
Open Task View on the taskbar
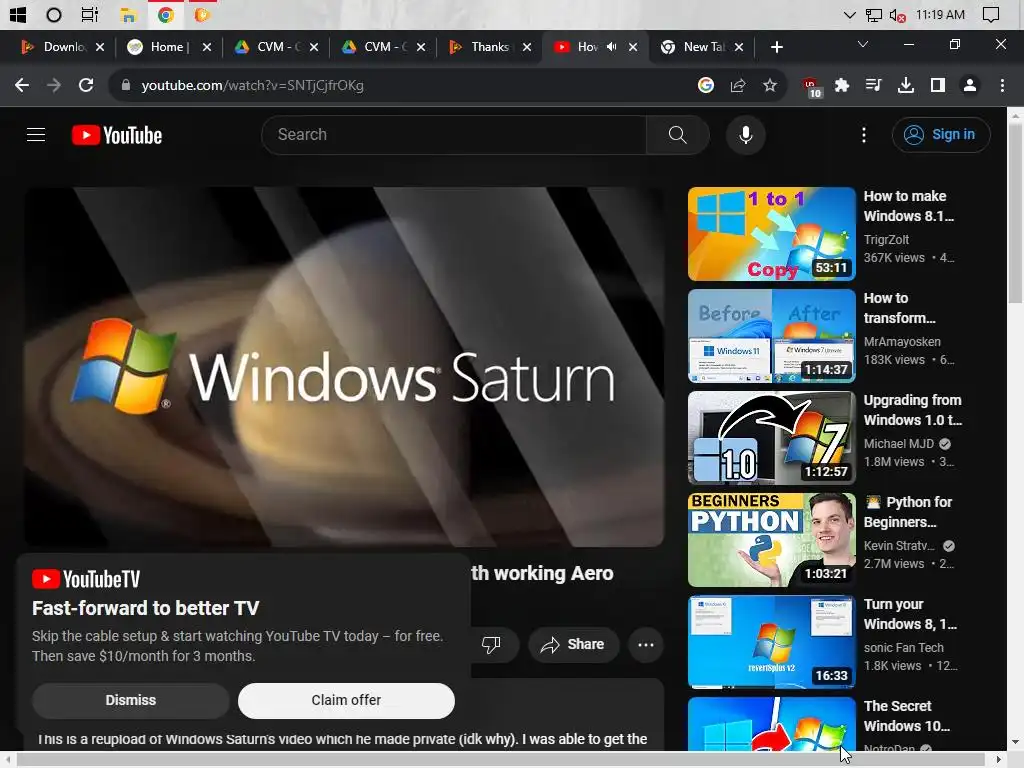pos(89,14)
